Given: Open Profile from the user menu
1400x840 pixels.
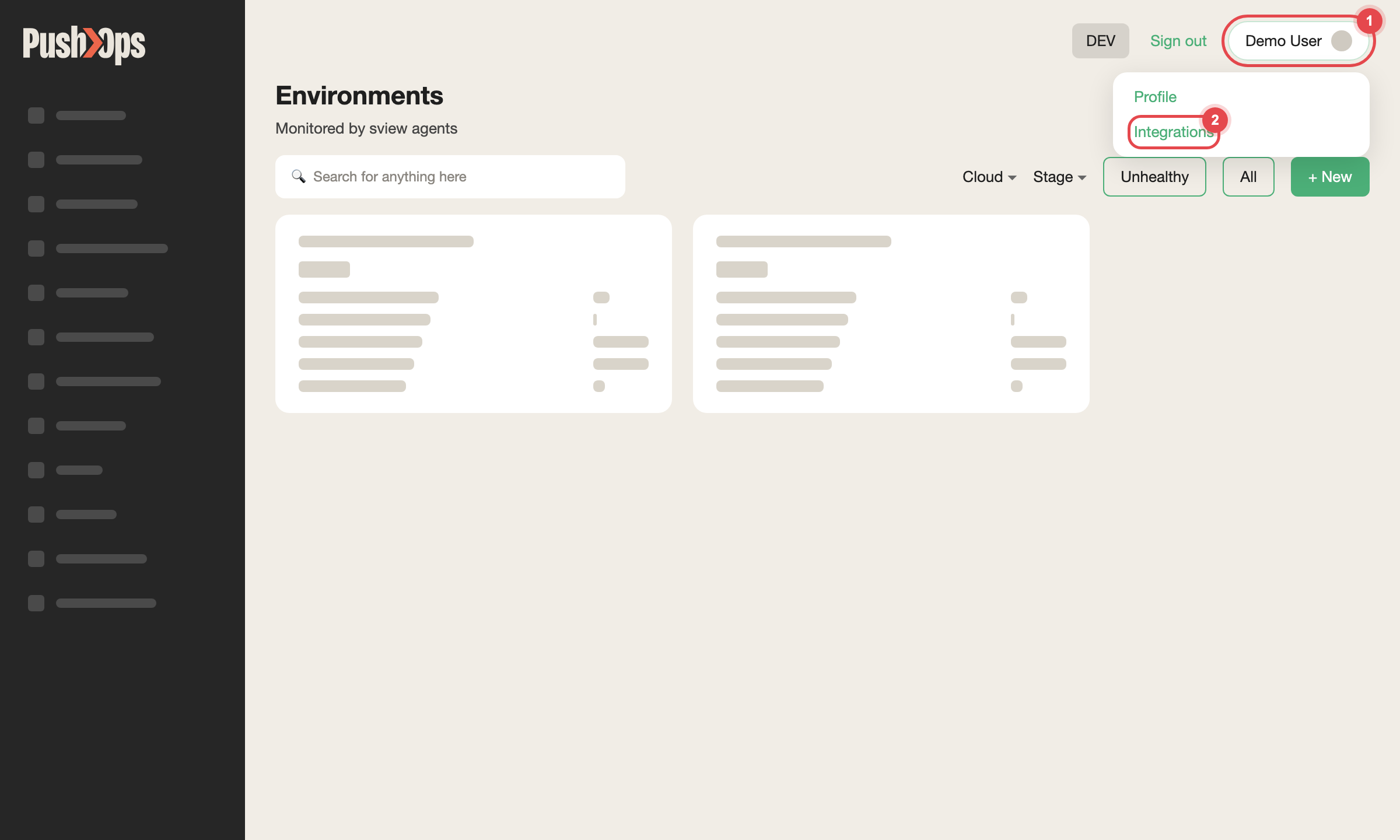Looking at the screenshot, I should [x=1155, y=97].
